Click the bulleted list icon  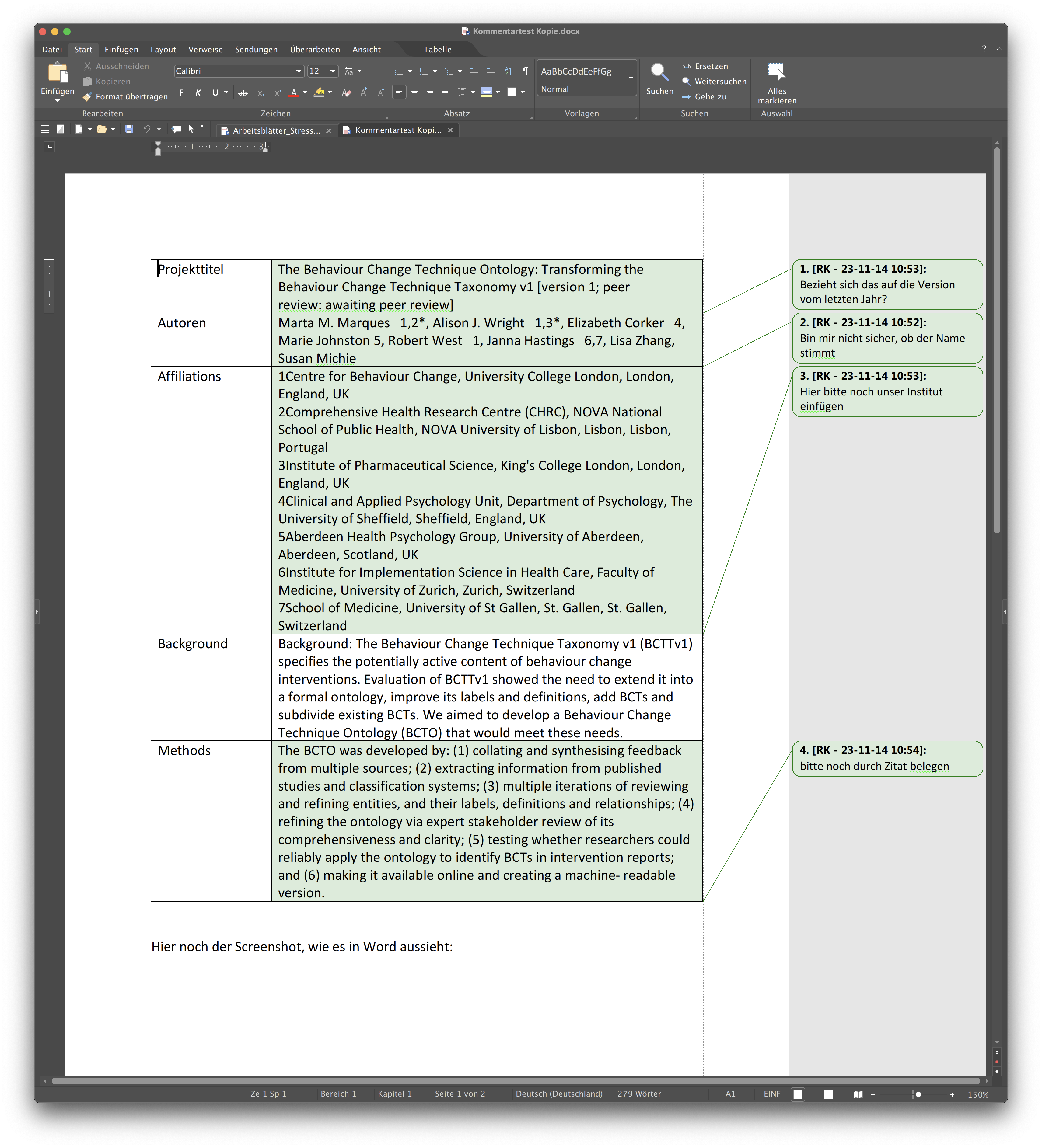(x=399, y=71)
